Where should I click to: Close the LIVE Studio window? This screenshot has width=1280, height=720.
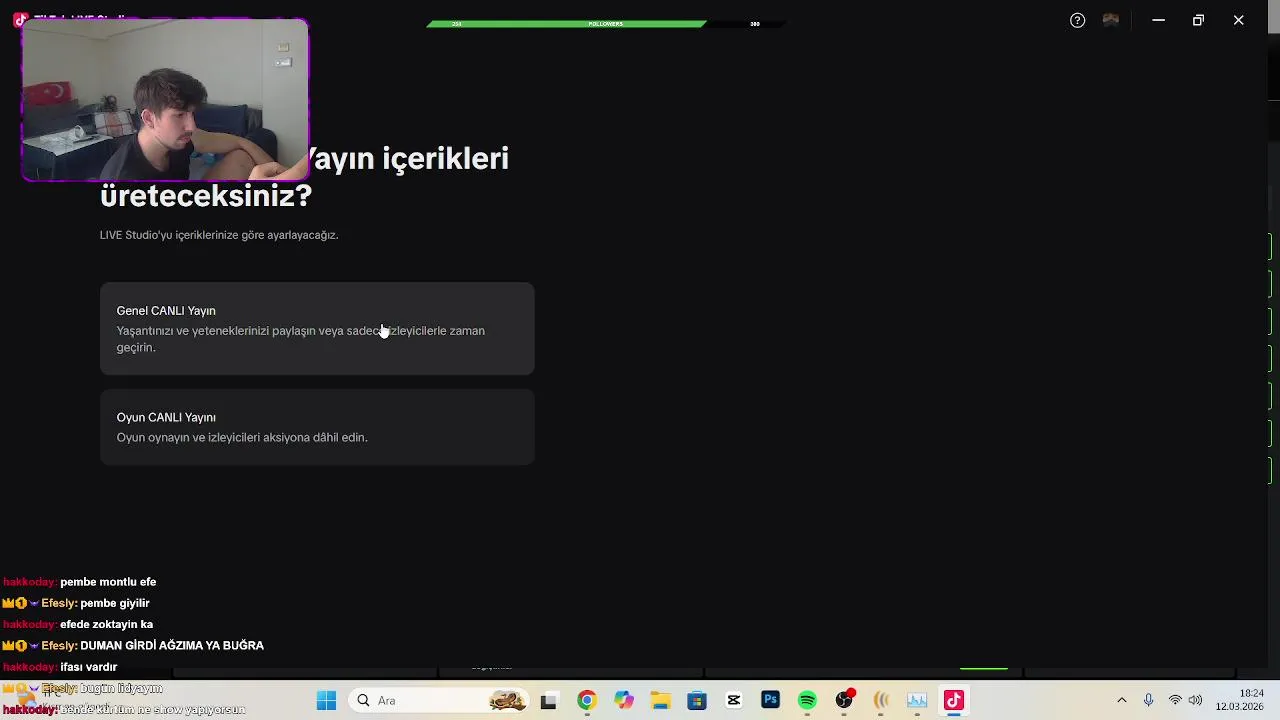pyautogui.click(x=1238, y=20)
